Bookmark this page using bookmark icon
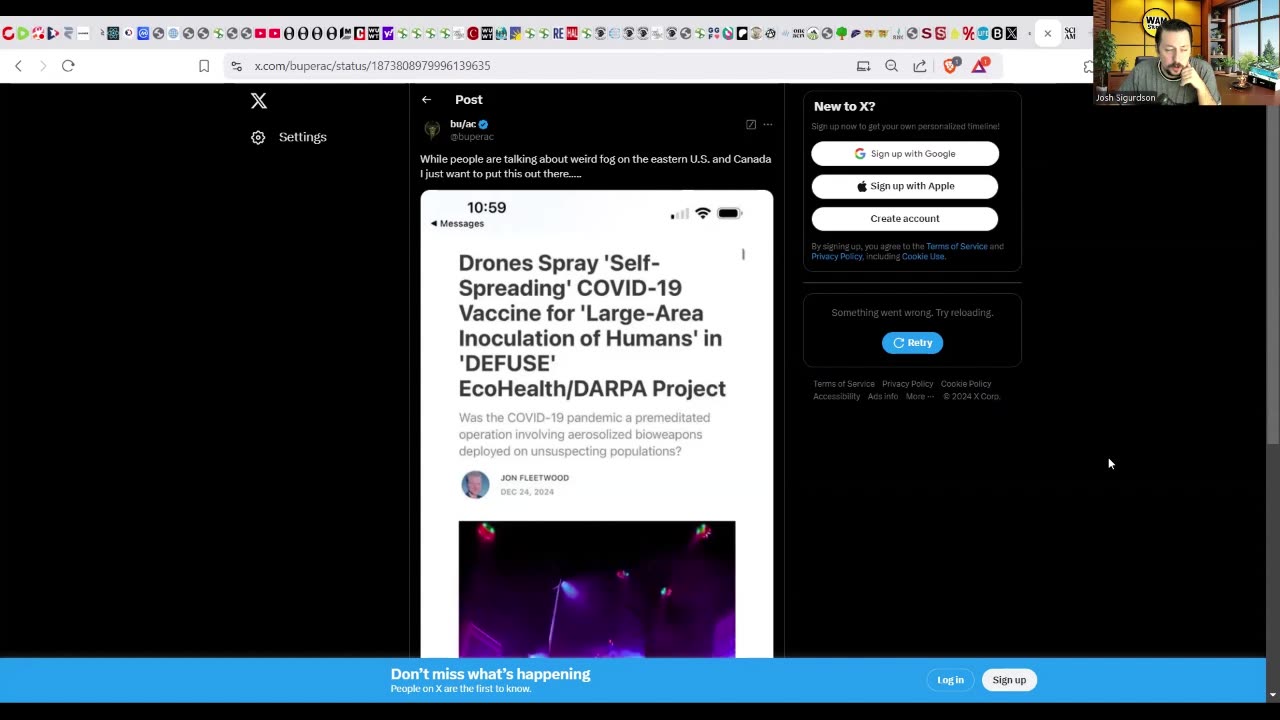Viewport: 1280px width, 720px height. [x=204, y=66]
